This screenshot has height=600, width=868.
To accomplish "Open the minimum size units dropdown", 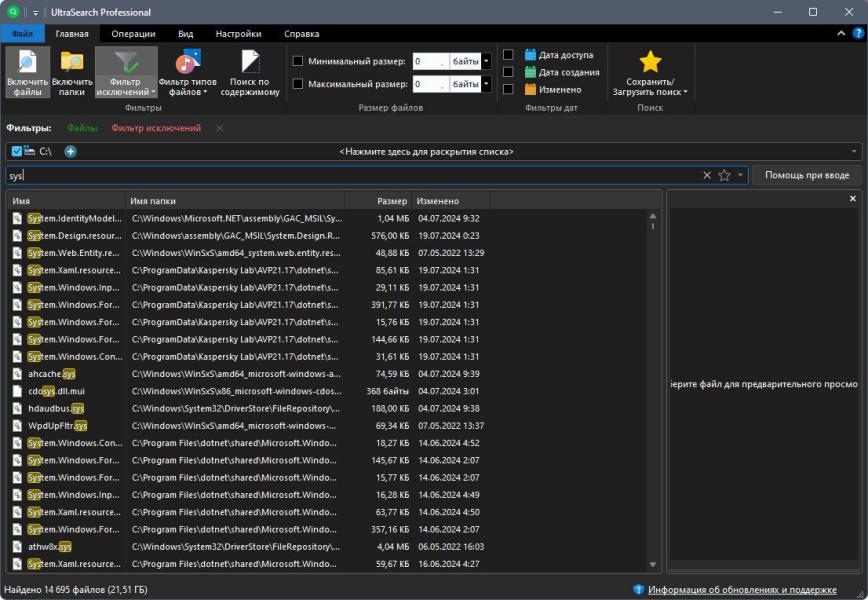I will (486, 61).
